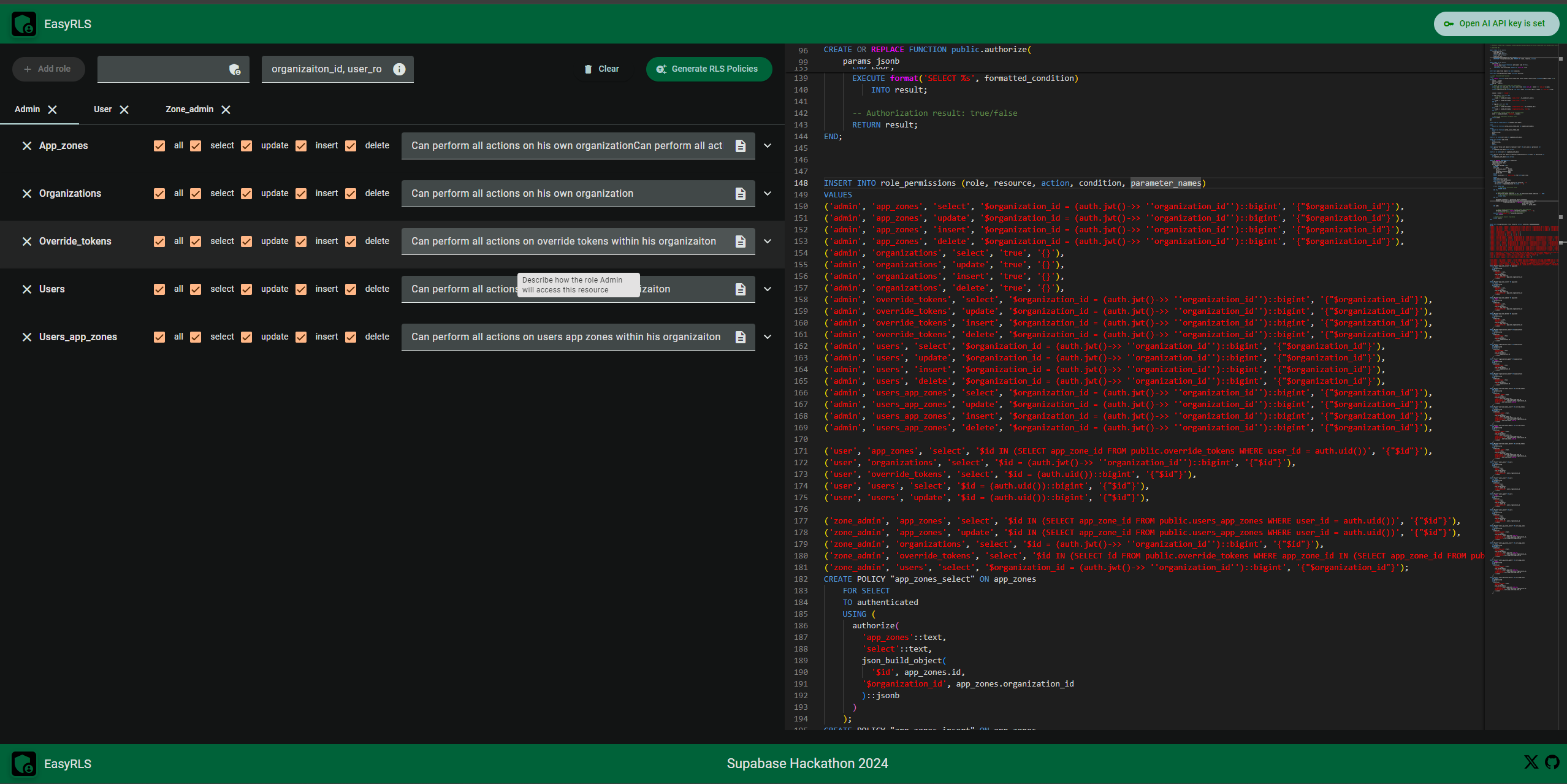Expand the App_zones row chevron
Screen dimensions: 1567x784
click(x=767, y=145)
